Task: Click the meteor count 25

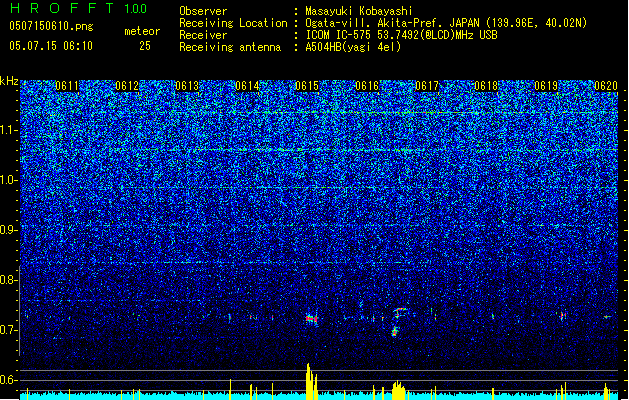Action: (145, 46)
